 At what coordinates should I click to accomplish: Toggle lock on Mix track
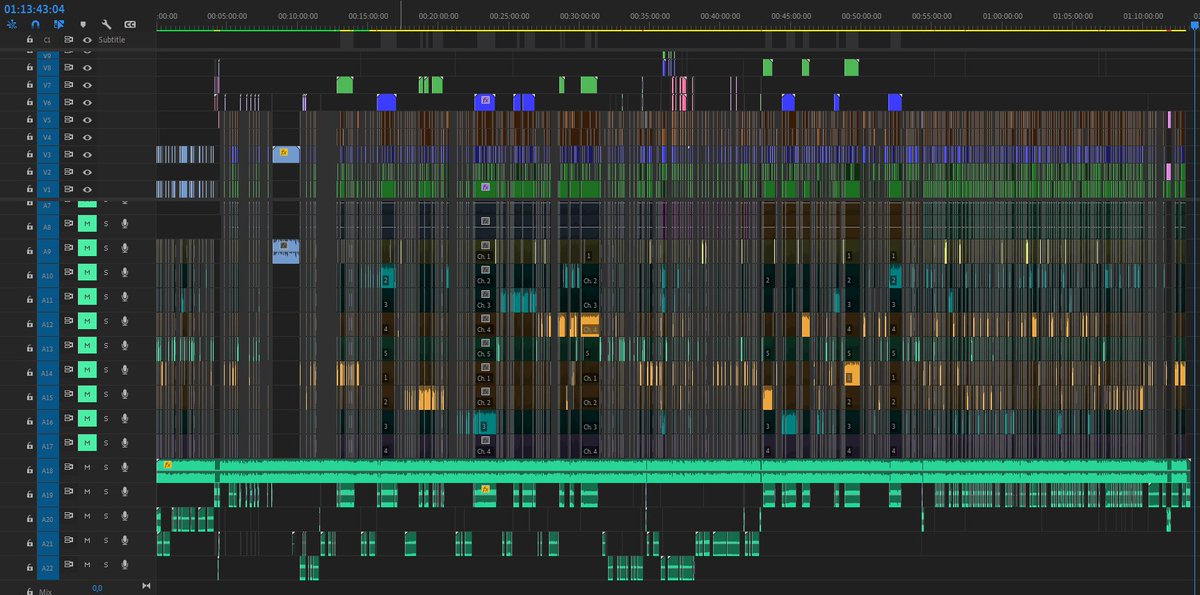[x=30, y=590]
